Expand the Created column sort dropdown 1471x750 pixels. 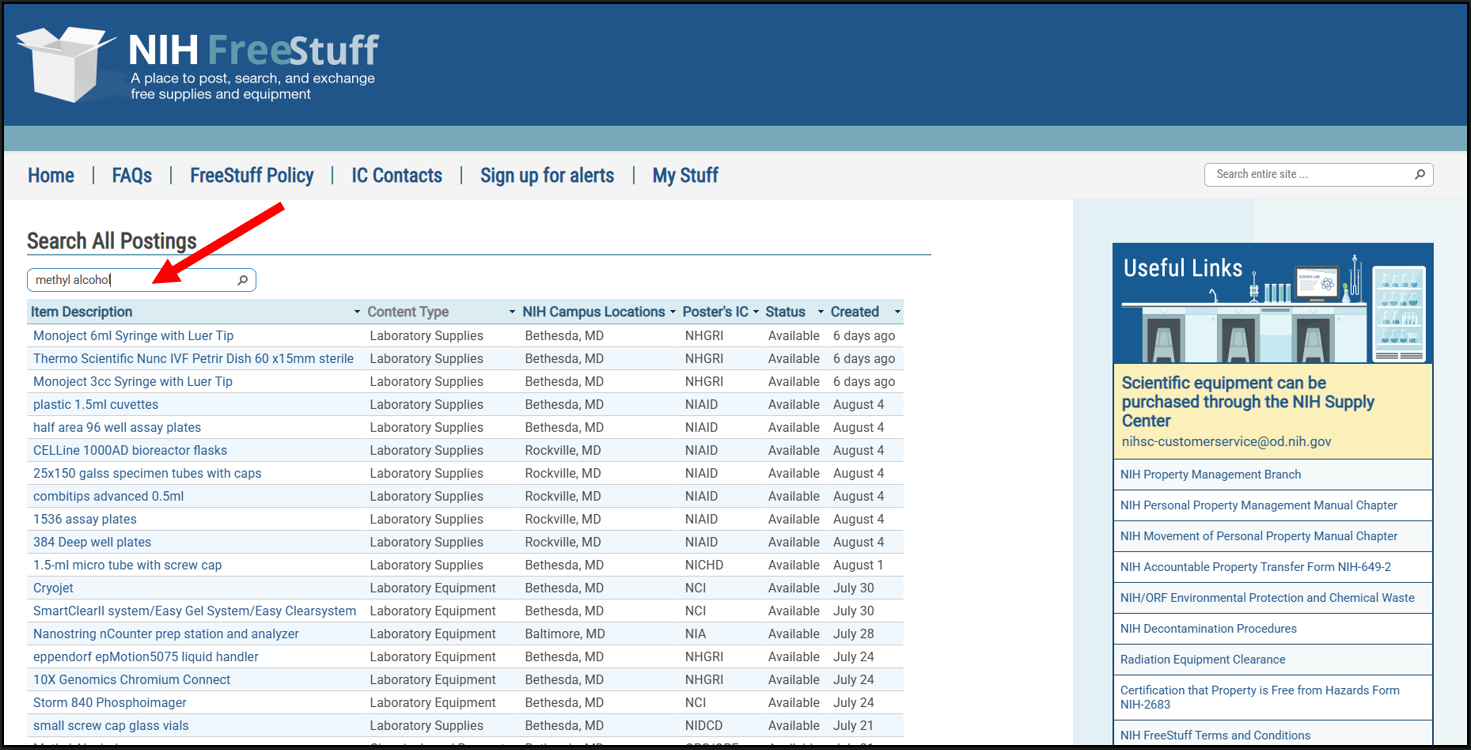click(x=897, y=313)
